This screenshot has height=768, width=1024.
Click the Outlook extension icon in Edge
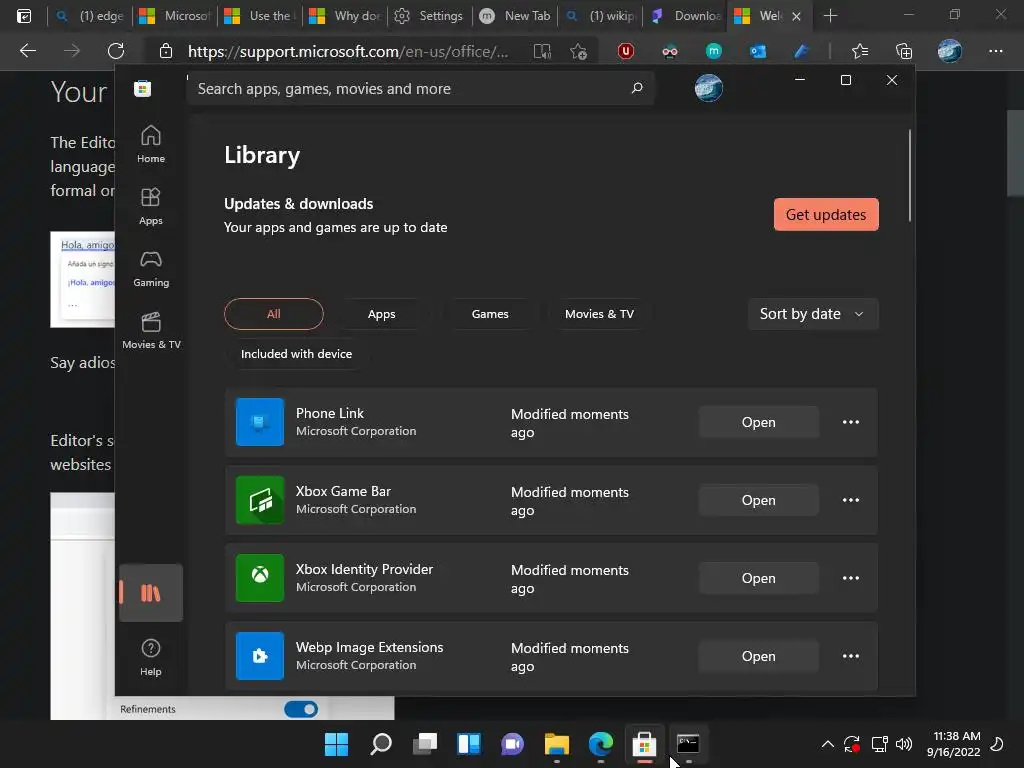tap(758, 51)
